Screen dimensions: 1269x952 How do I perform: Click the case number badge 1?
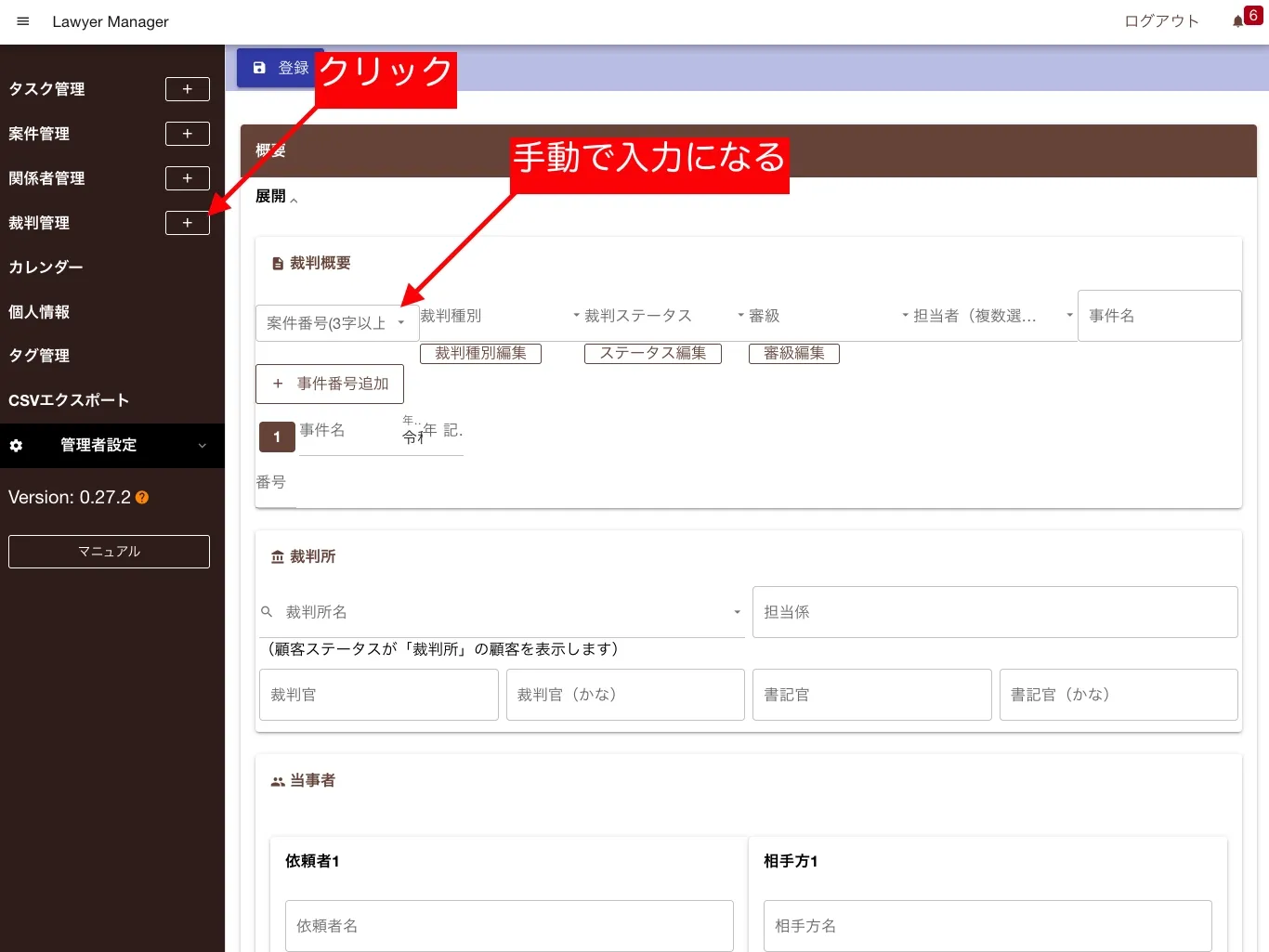coord(277,437)
